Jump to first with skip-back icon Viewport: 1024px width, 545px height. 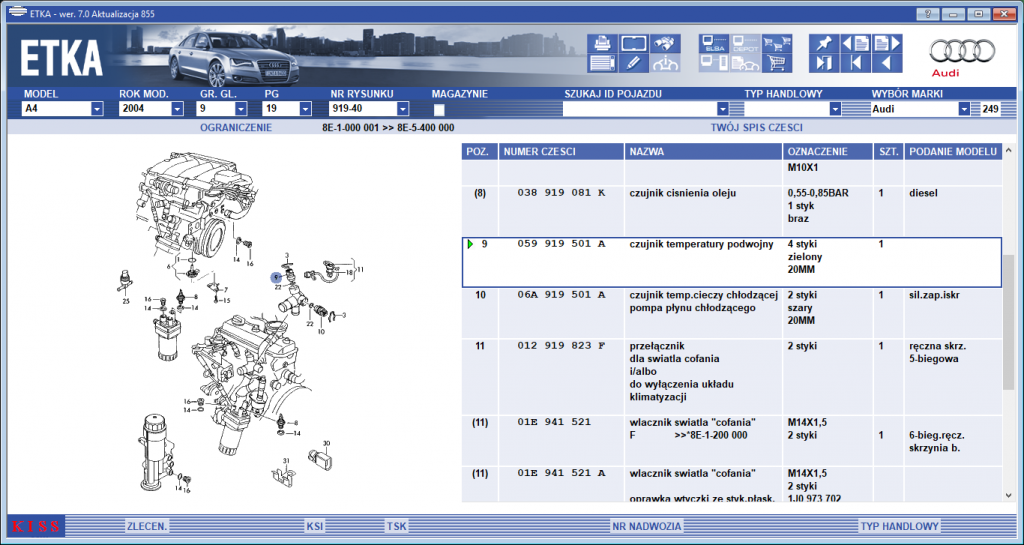856,63
